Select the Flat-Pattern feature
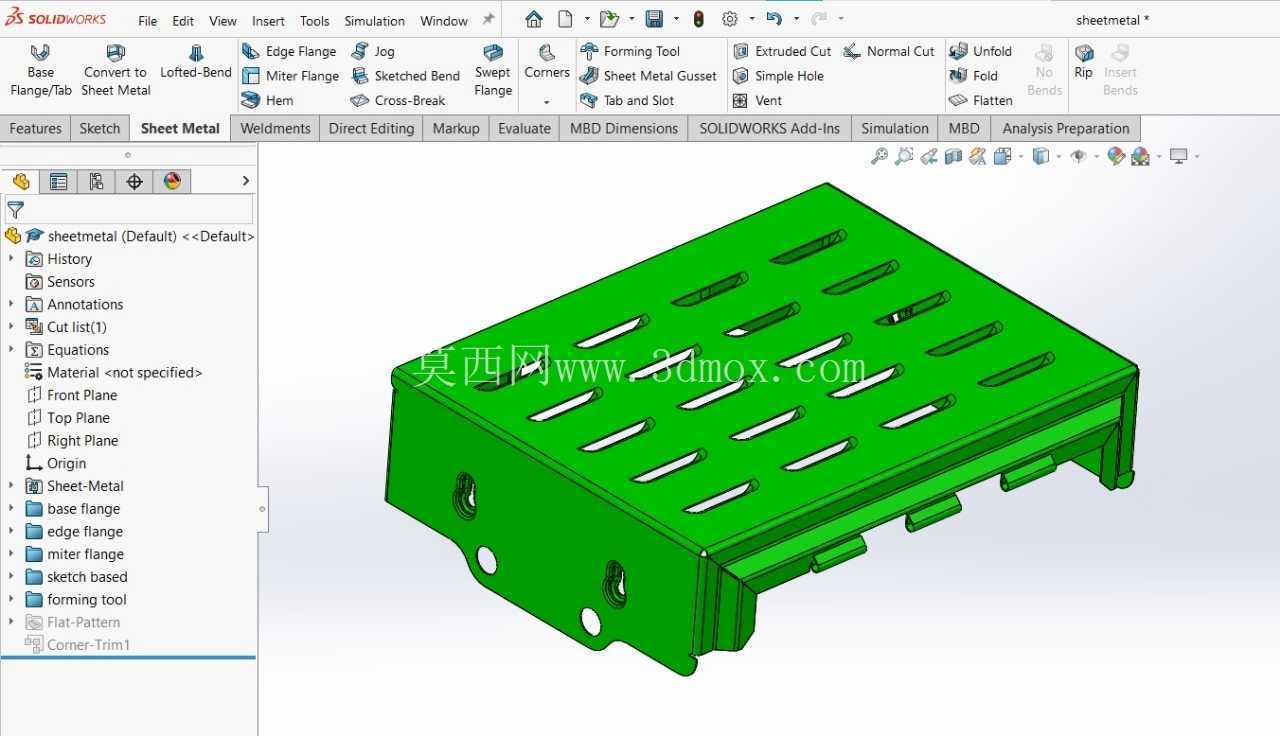 click(x=72, y=622)
